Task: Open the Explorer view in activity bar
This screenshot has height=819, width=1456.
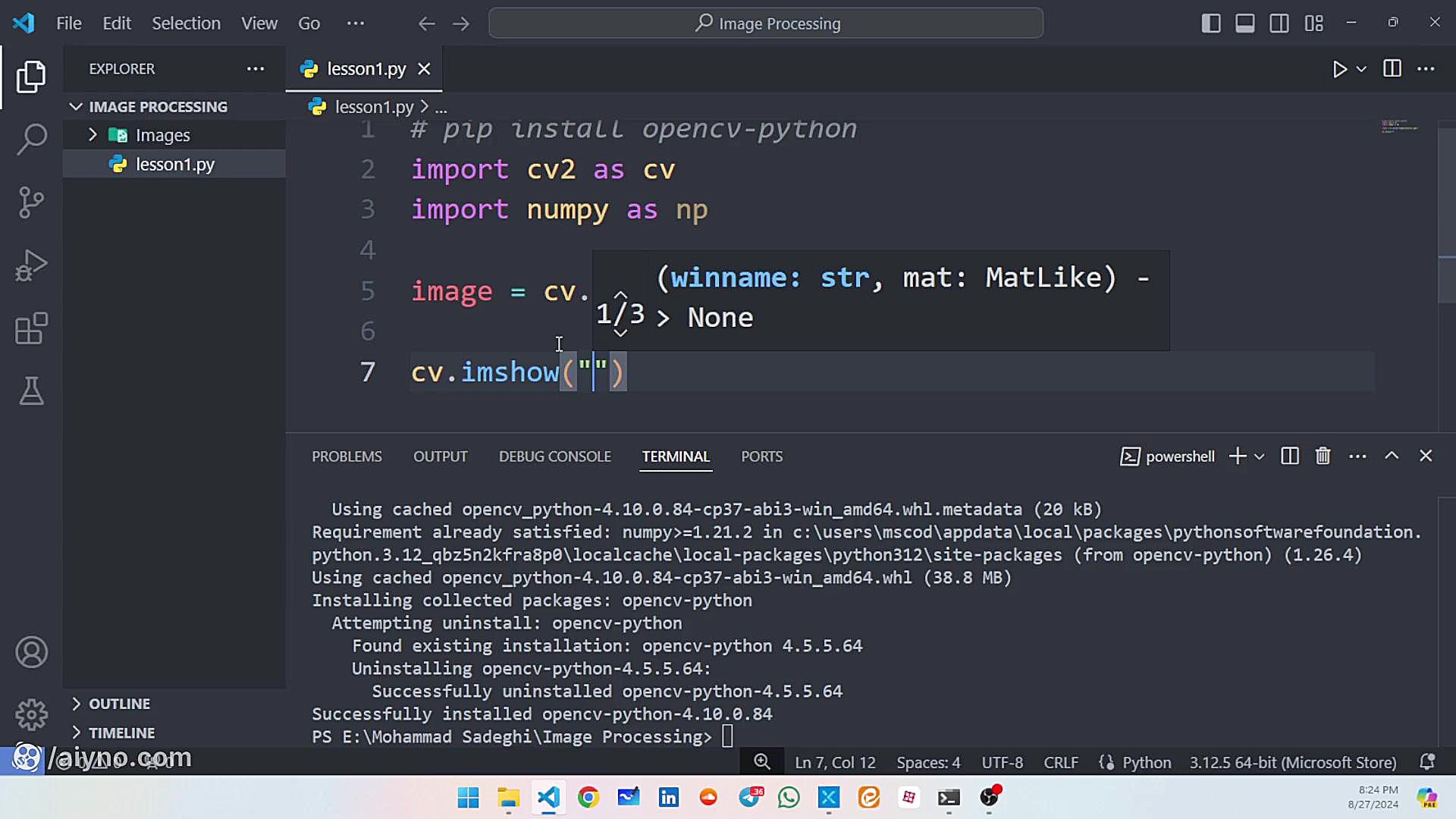Action: [31, 77]
